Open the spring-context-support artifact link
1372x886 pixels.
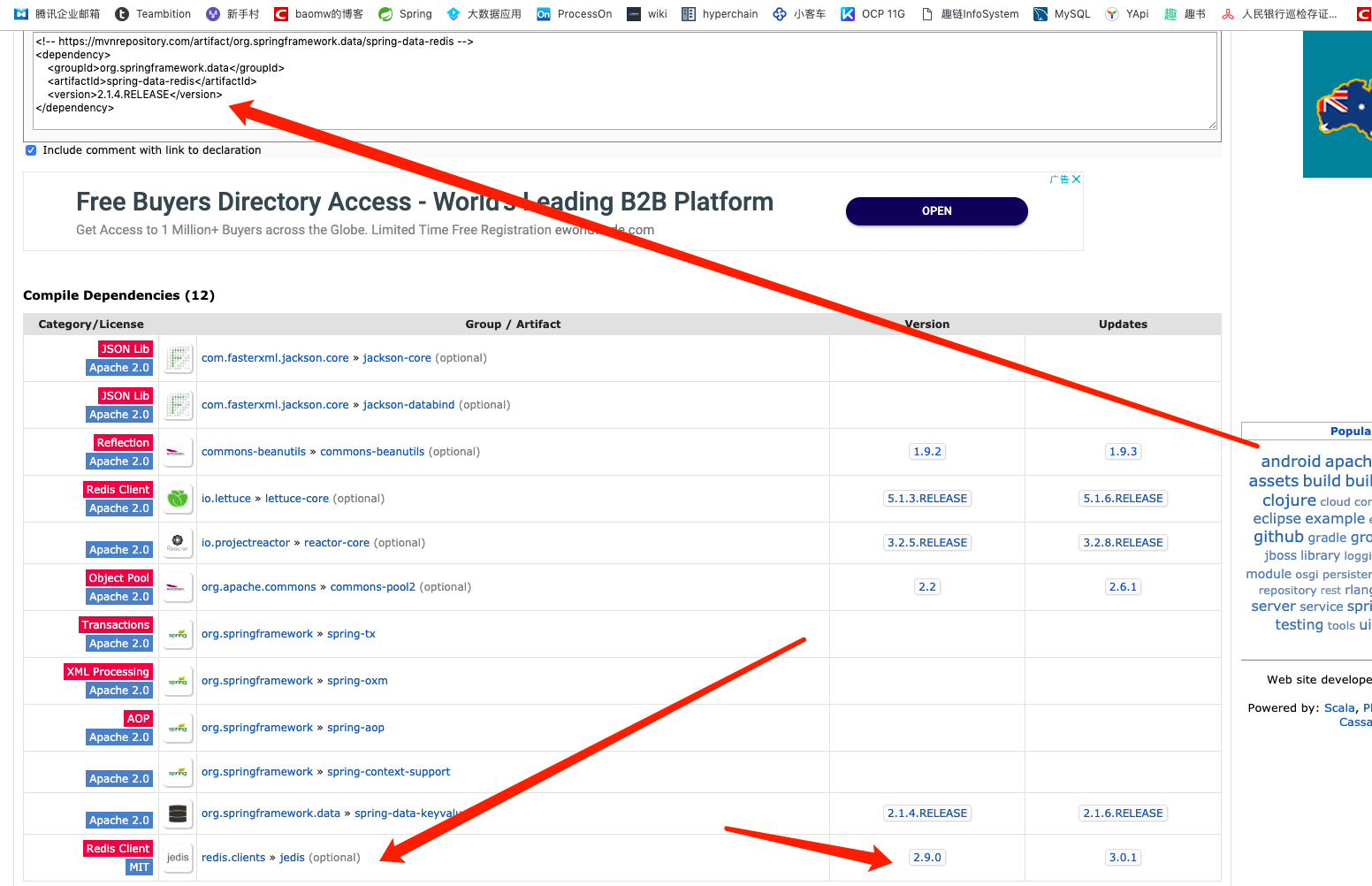click(x=388, y=772)
